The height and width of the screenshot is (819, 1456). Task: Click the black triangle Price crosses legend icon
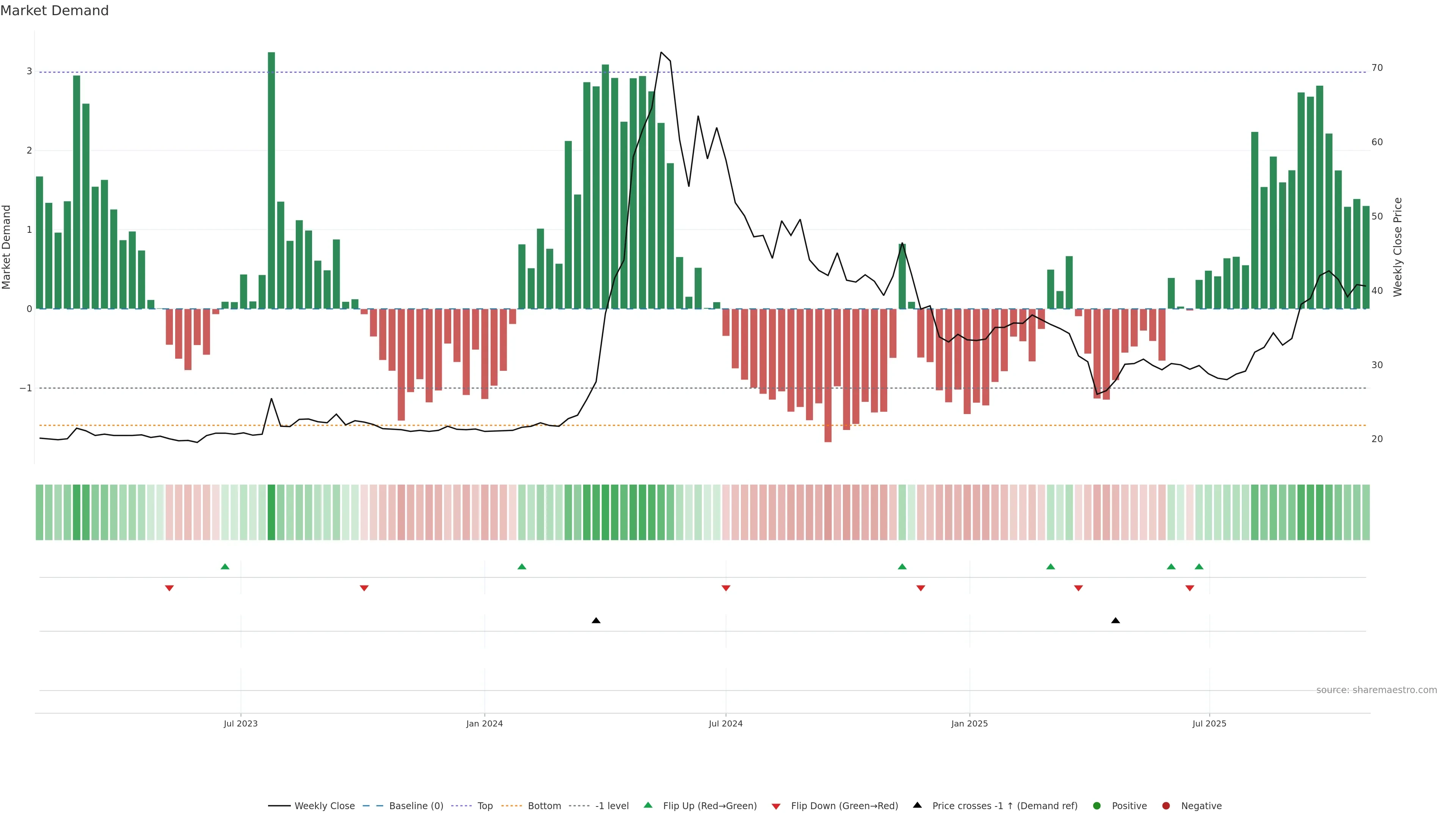(x=917, y=805)
